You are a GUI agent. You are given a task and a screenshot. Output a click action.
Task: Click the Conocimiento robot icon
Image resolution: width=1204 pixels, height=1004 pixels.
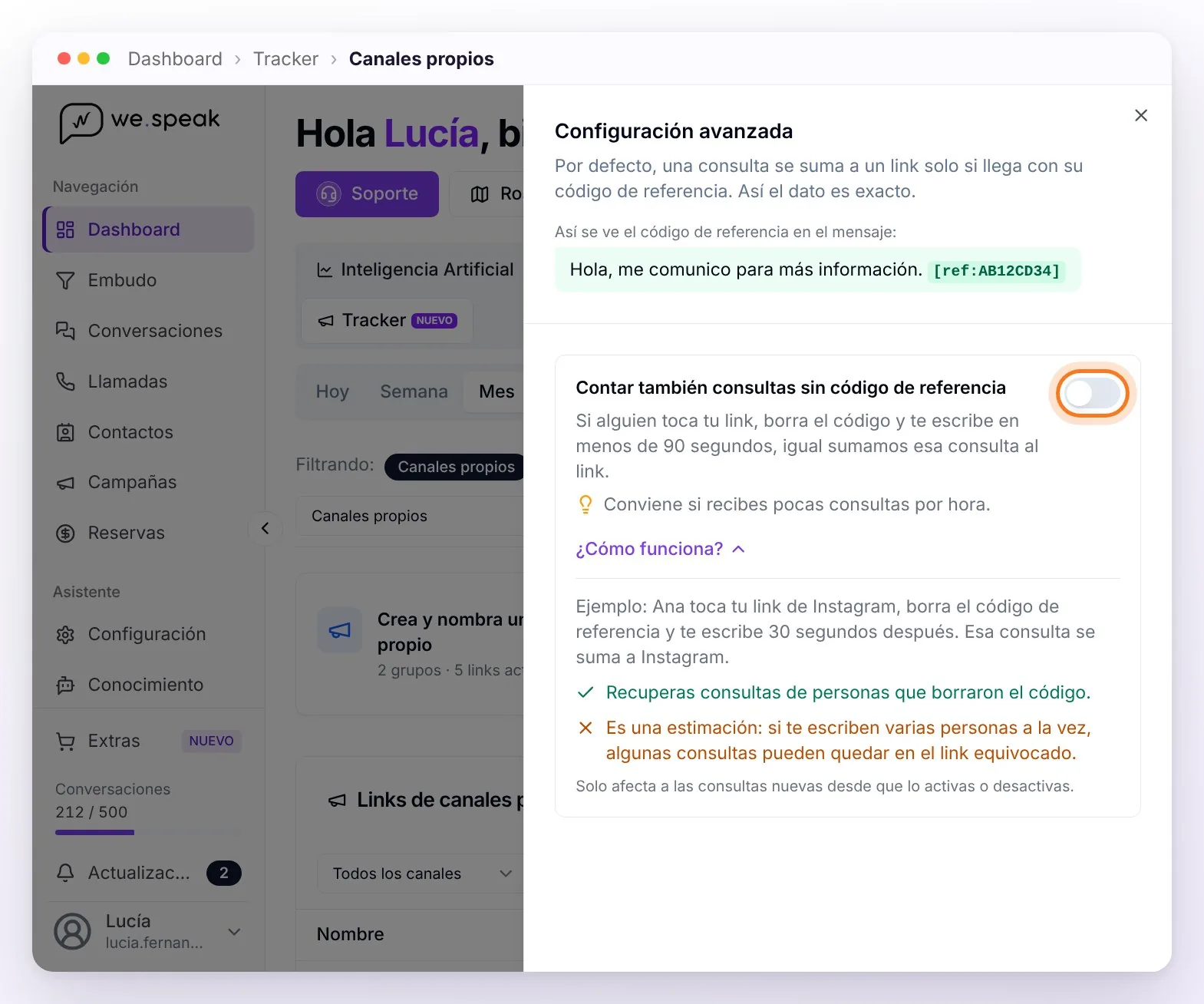point(65,685)
